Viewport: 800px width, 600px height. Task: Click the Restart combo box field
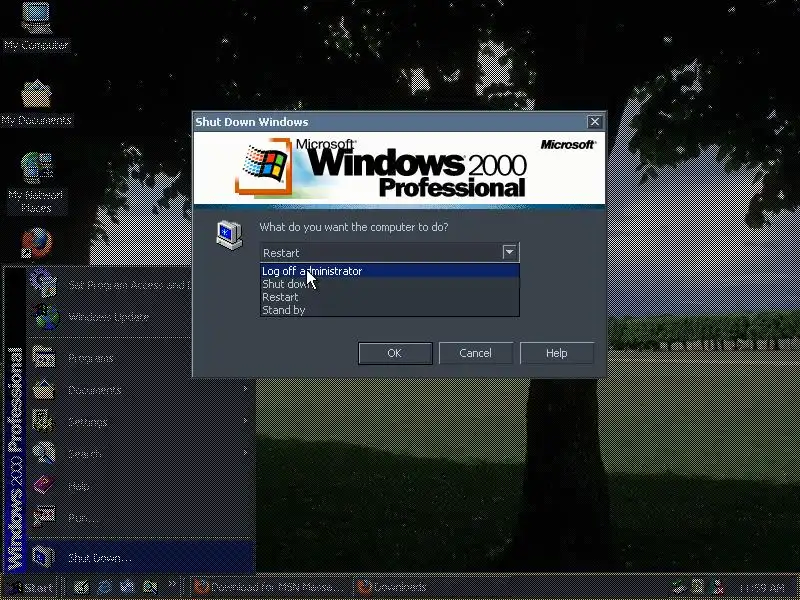(390, 253)
